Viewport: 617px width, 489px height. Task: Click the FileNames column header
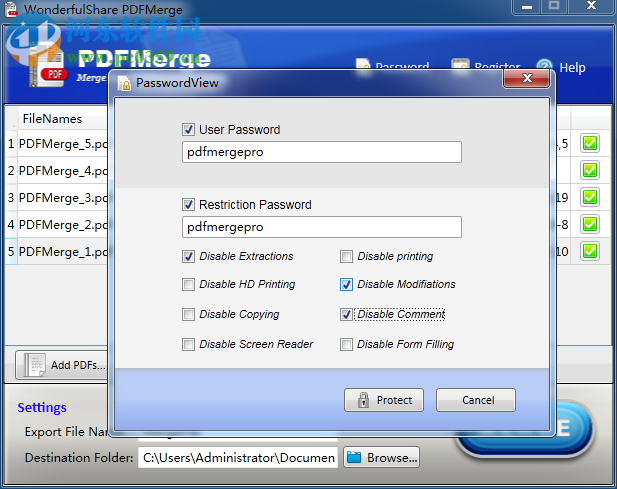pos(63,118)
